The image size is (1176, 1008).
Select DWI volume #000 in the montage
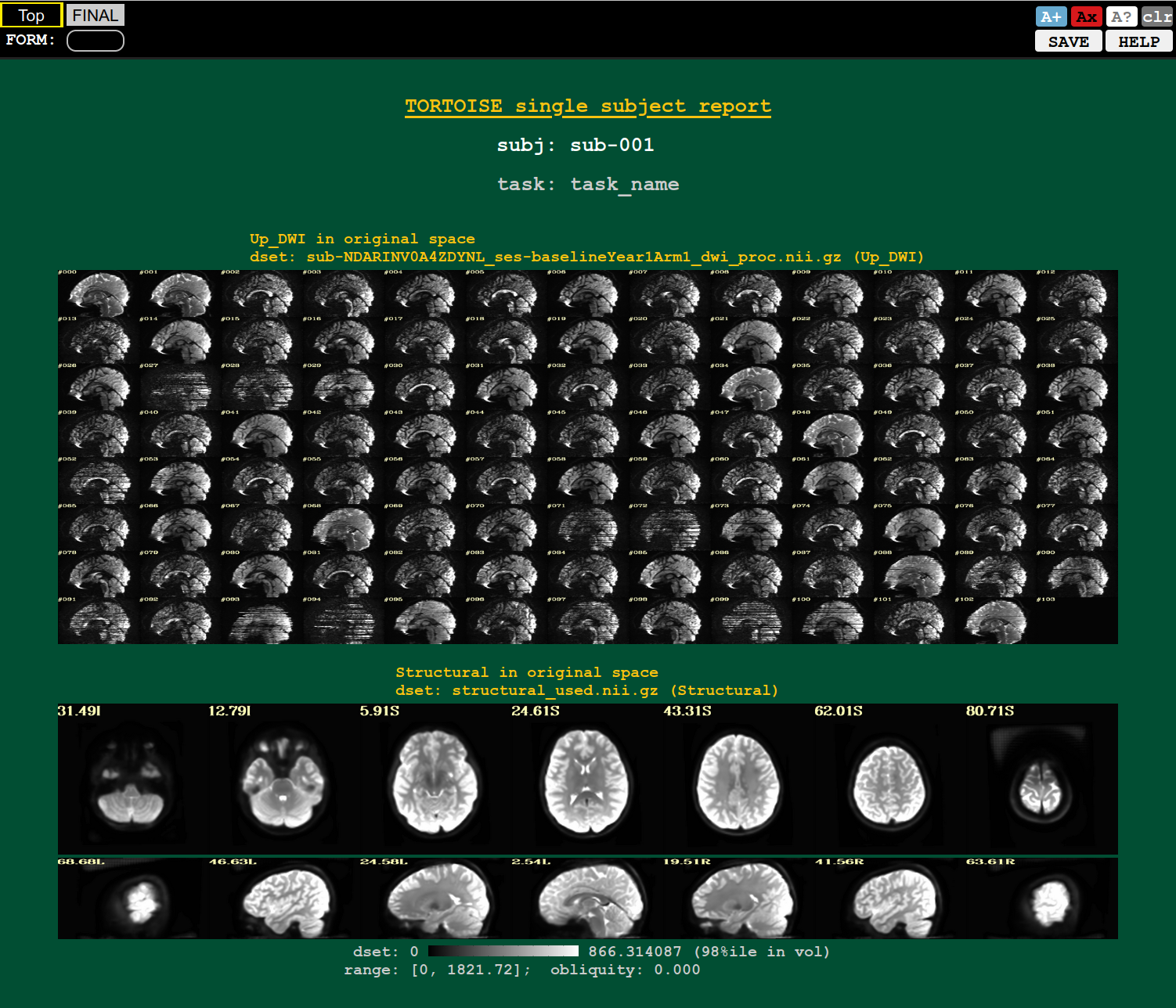[99, 294]
